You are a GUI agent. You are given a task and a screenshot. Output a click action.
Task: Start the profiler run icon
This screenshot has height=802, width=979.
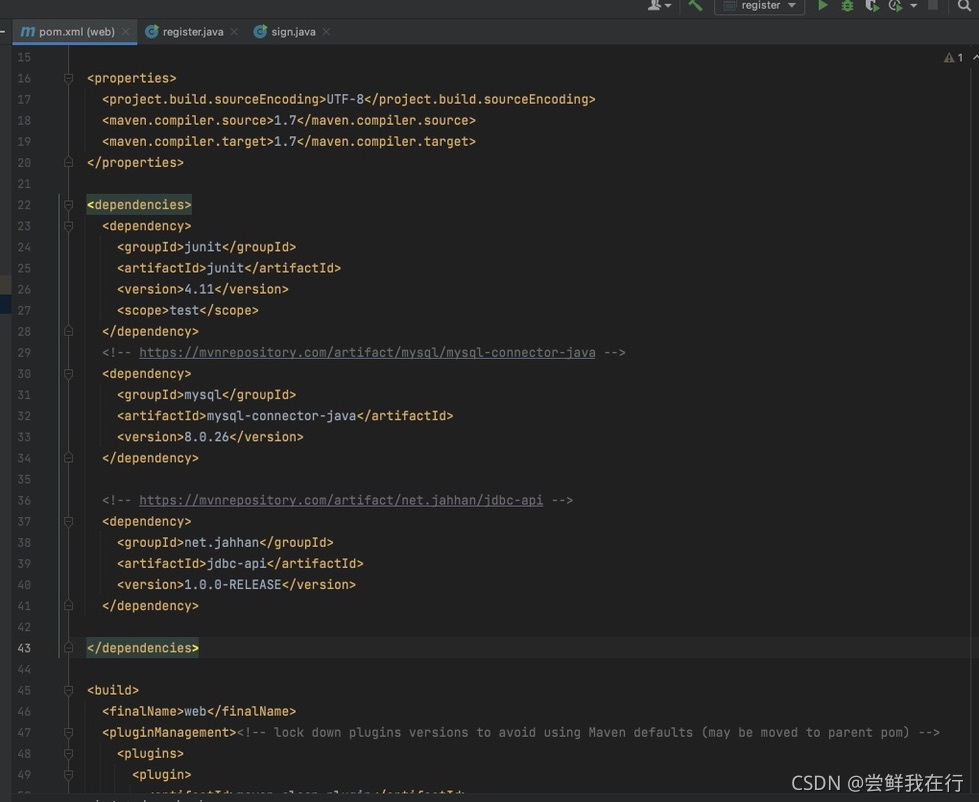(895, 6)
